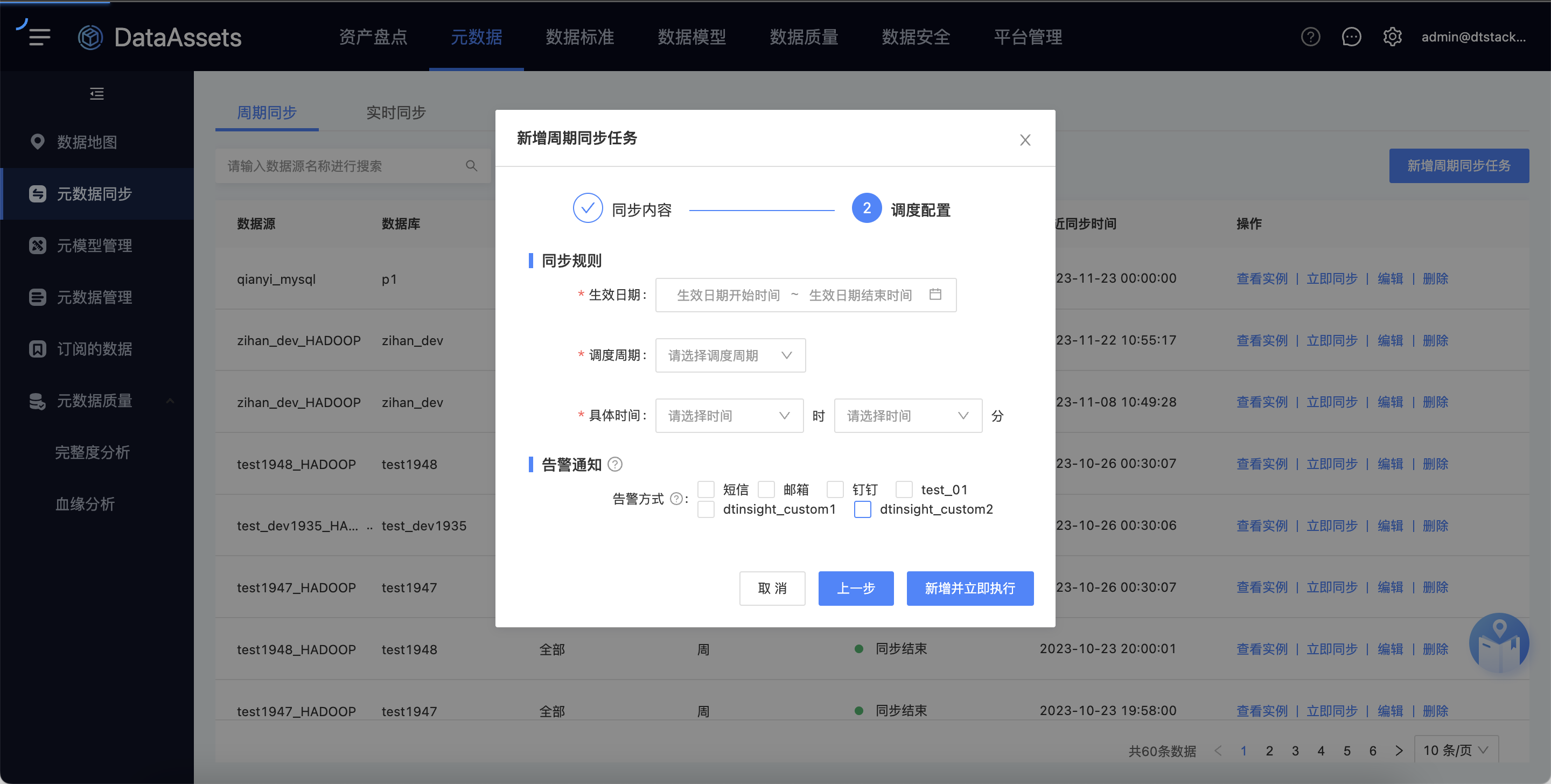Image resolution: width=1551 pixels, height=784 pixels.
Task: Click the DataAssets logo icon
Action: coord(91,37)
